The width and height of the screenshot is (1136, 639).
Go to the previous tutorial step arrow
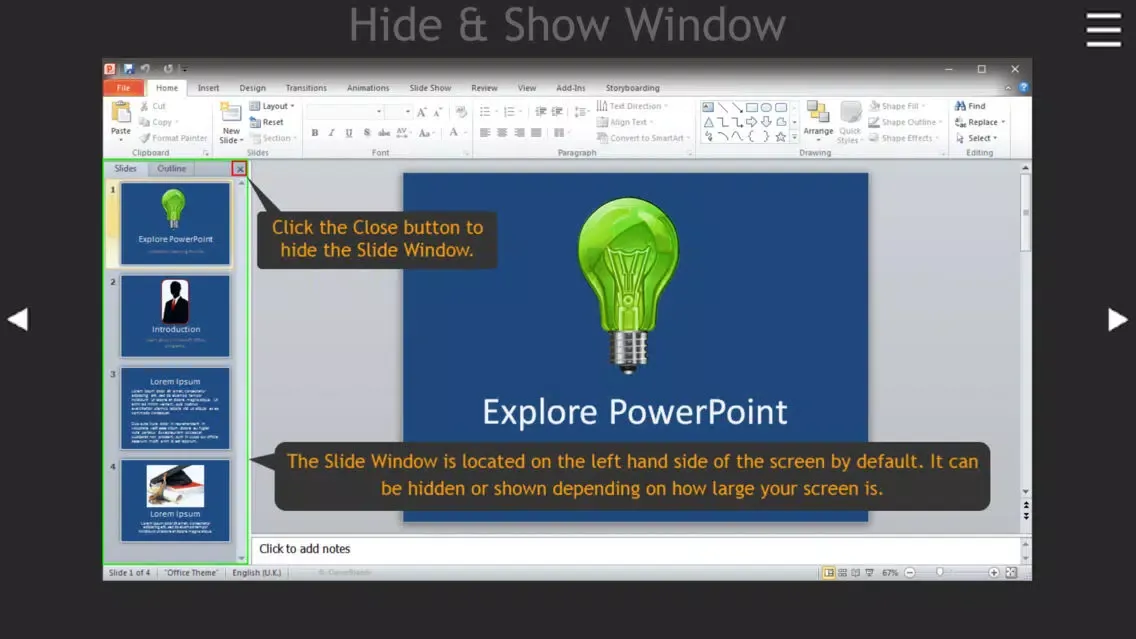click(18, 320)
